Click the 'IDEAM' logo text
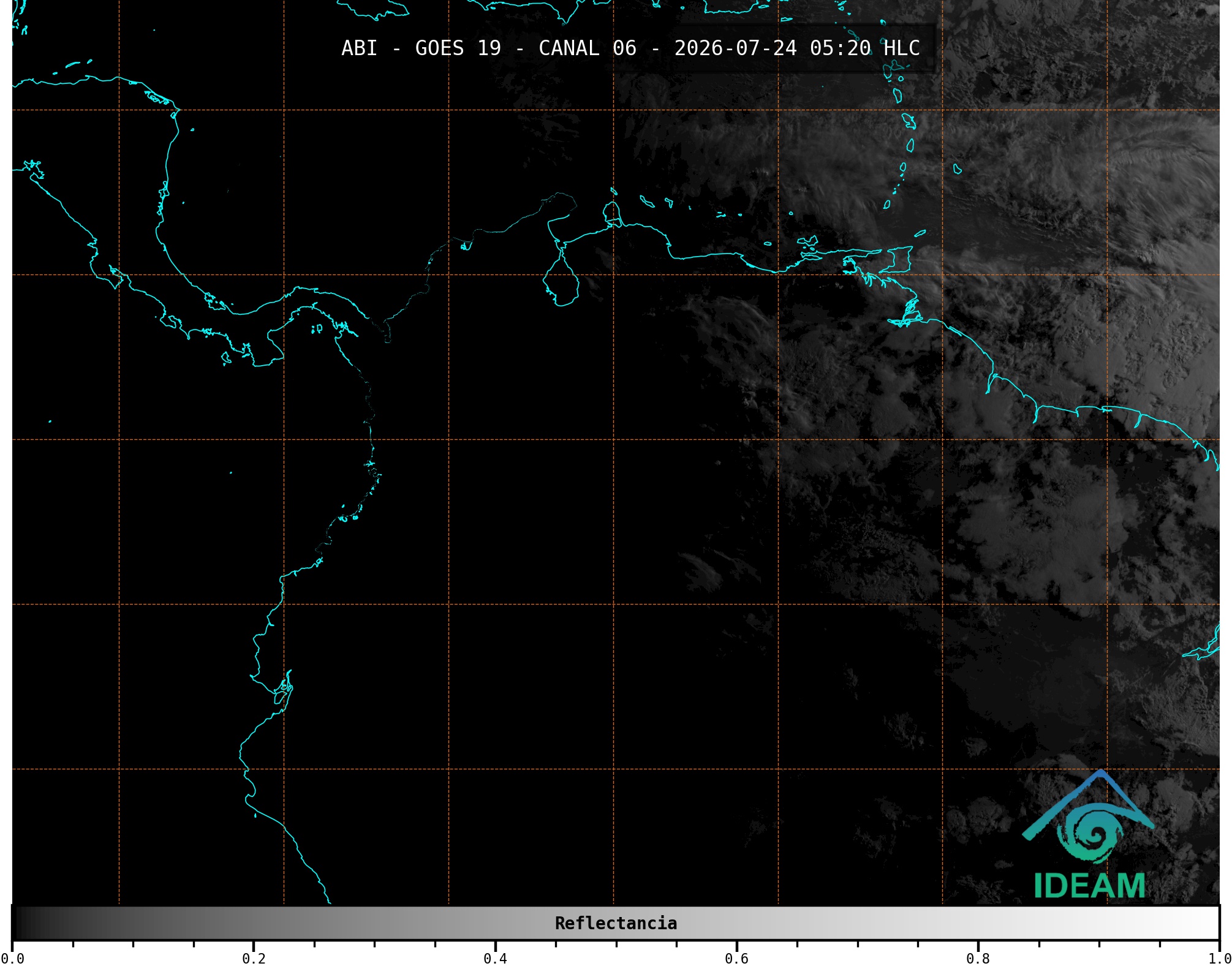Viewport: 1232px width, 966px height. (1089, 886)
